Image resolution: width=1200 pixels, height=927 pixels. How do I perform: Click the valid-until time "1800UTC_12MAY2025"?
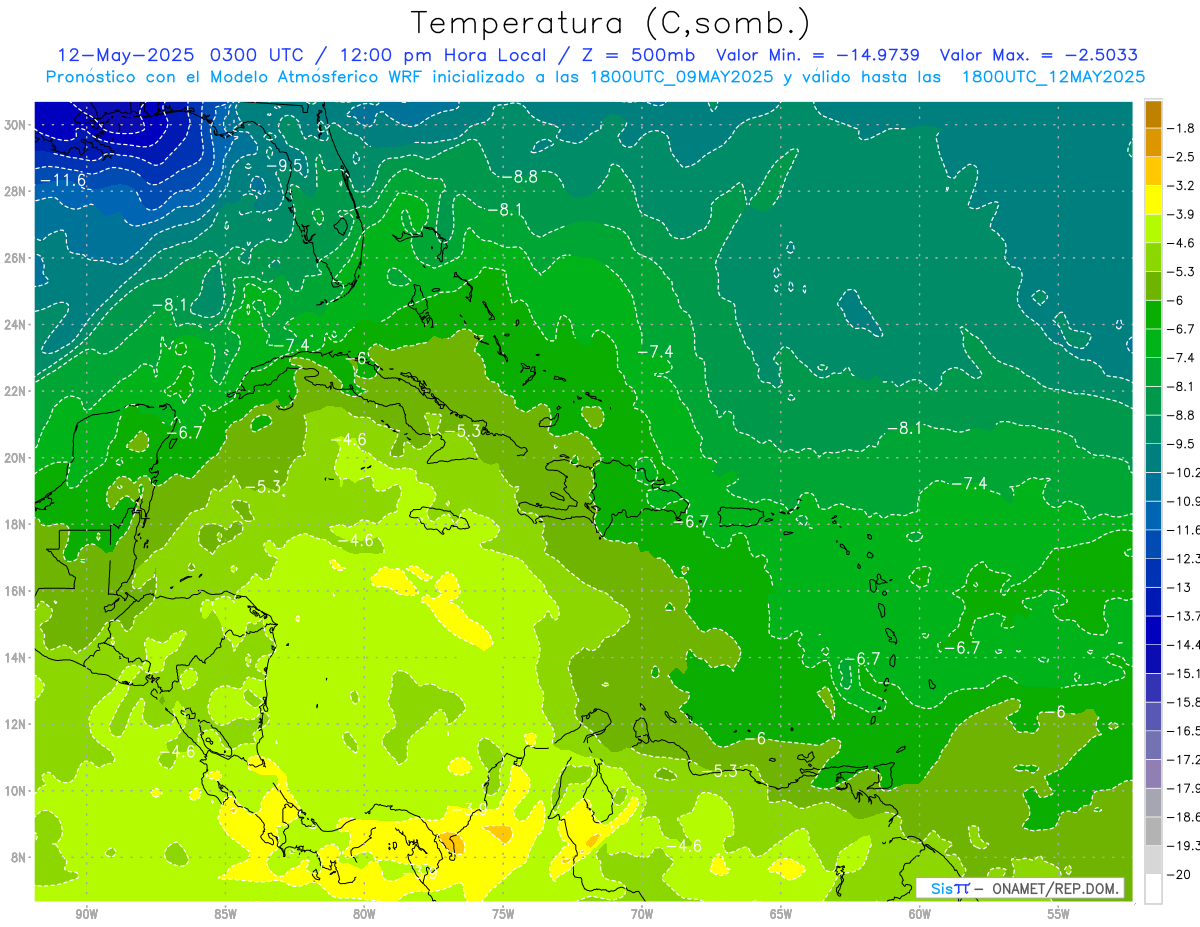1053,76
